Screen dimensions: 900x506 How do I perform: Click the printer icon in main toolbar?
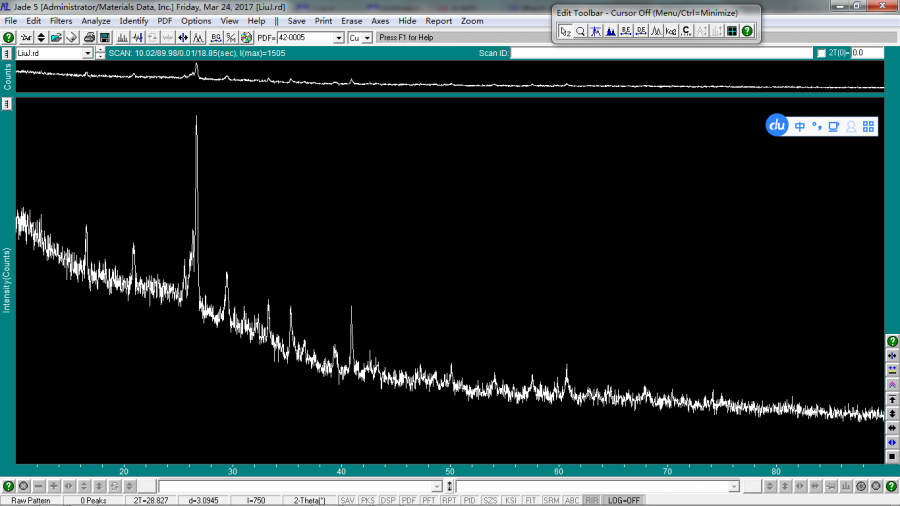89,38
